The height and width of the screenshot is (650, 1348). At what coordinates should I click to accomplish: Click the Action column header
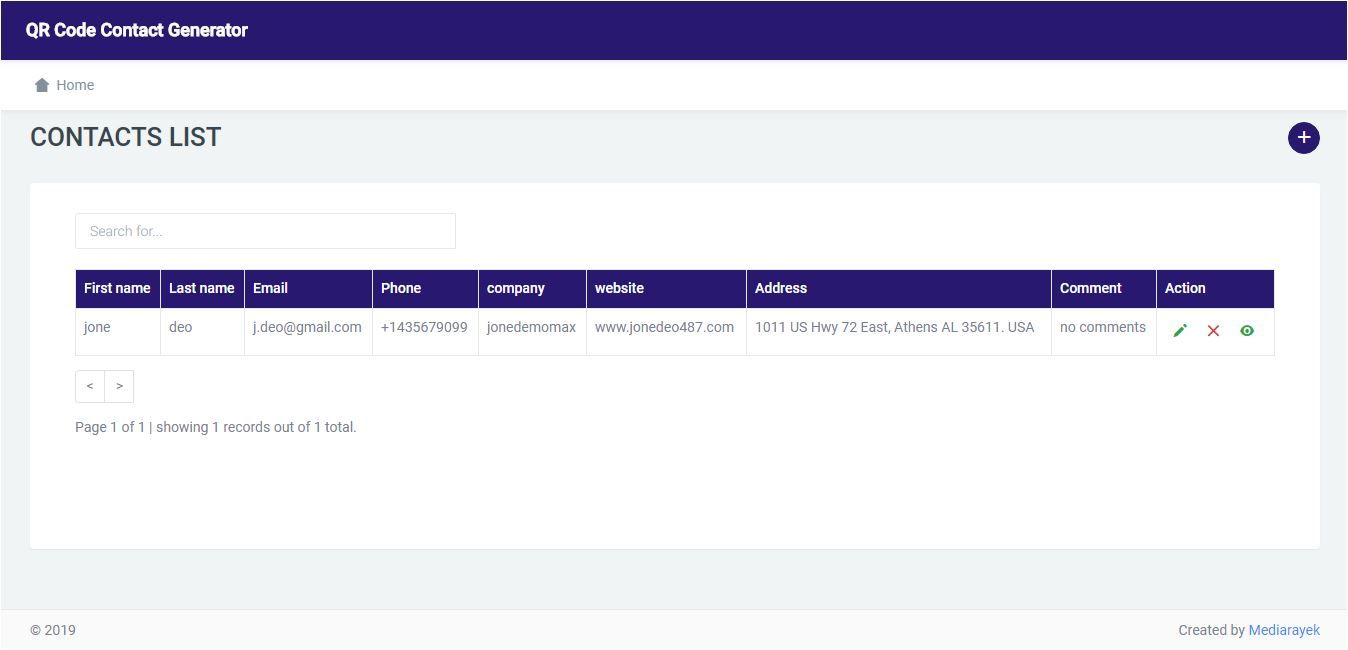1215,288
